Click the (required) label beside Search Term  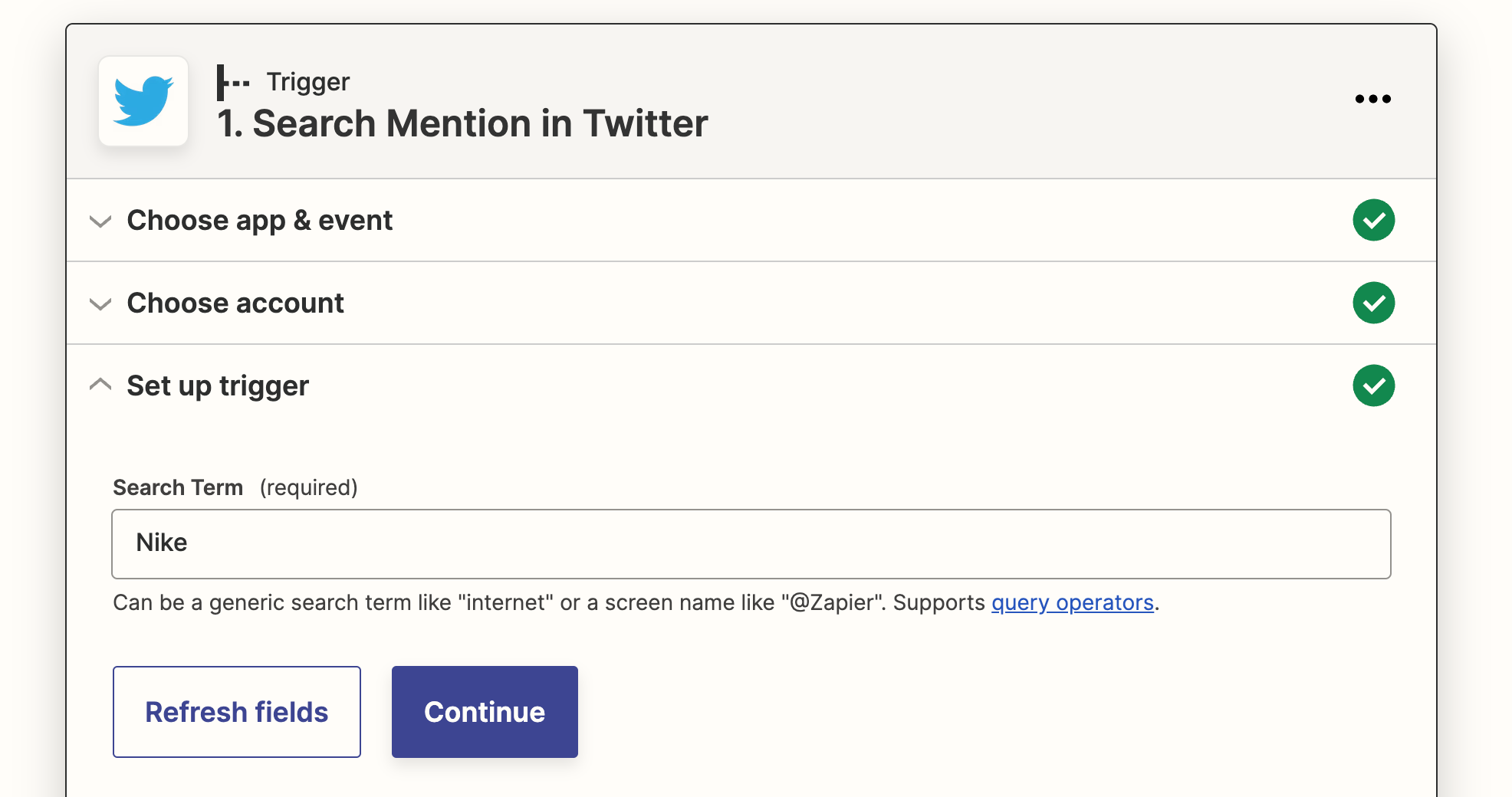pyautogui.click(x=309, y=487)
